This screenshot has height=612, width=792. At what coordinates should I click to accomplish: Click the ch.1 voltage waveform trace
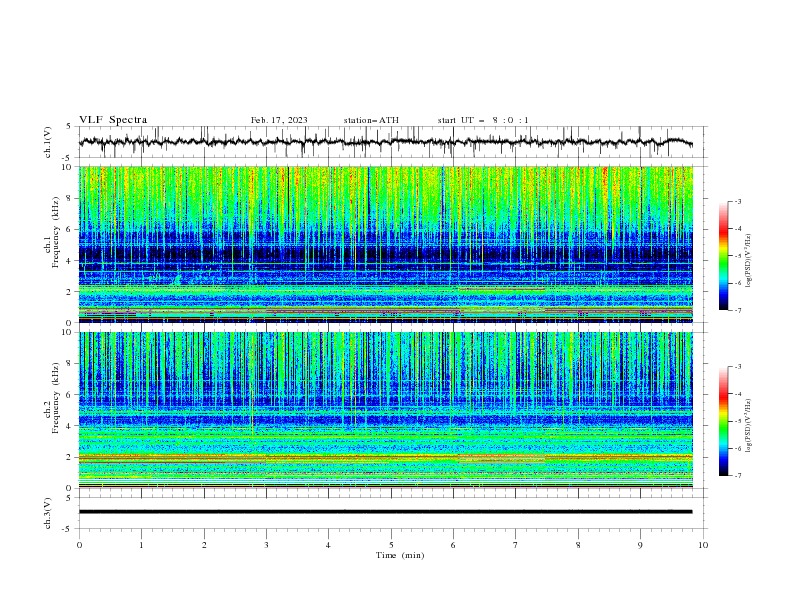(385, 142)
